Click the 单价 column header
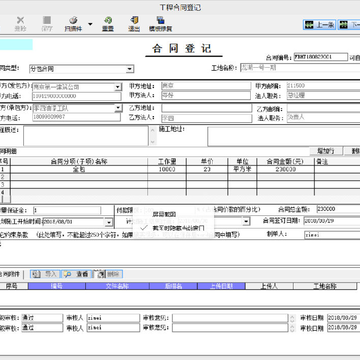Screen dimensions: 360x360 [x=207, y=162]
